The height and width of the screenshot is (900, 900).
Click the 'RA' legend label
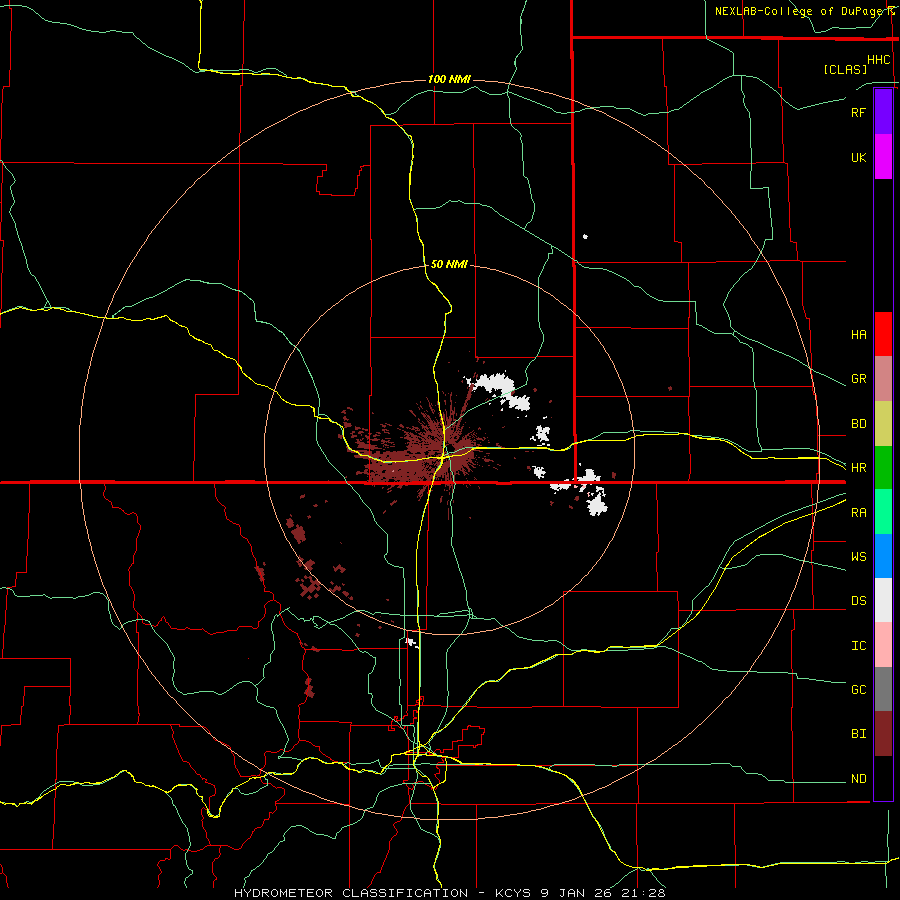[858, 513]
